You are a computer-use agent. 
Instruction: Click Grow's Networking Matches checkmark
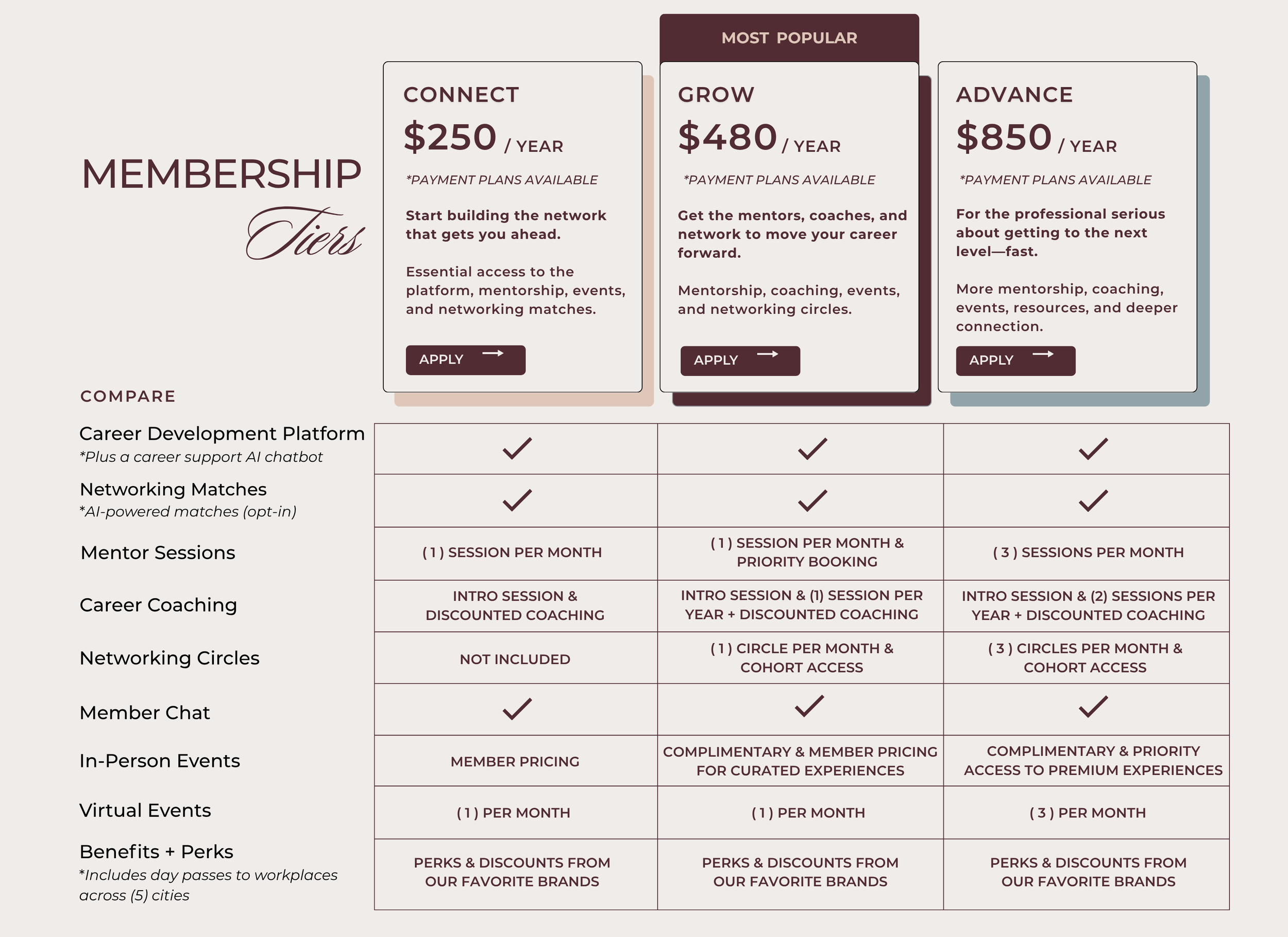[x=812, y=500]
